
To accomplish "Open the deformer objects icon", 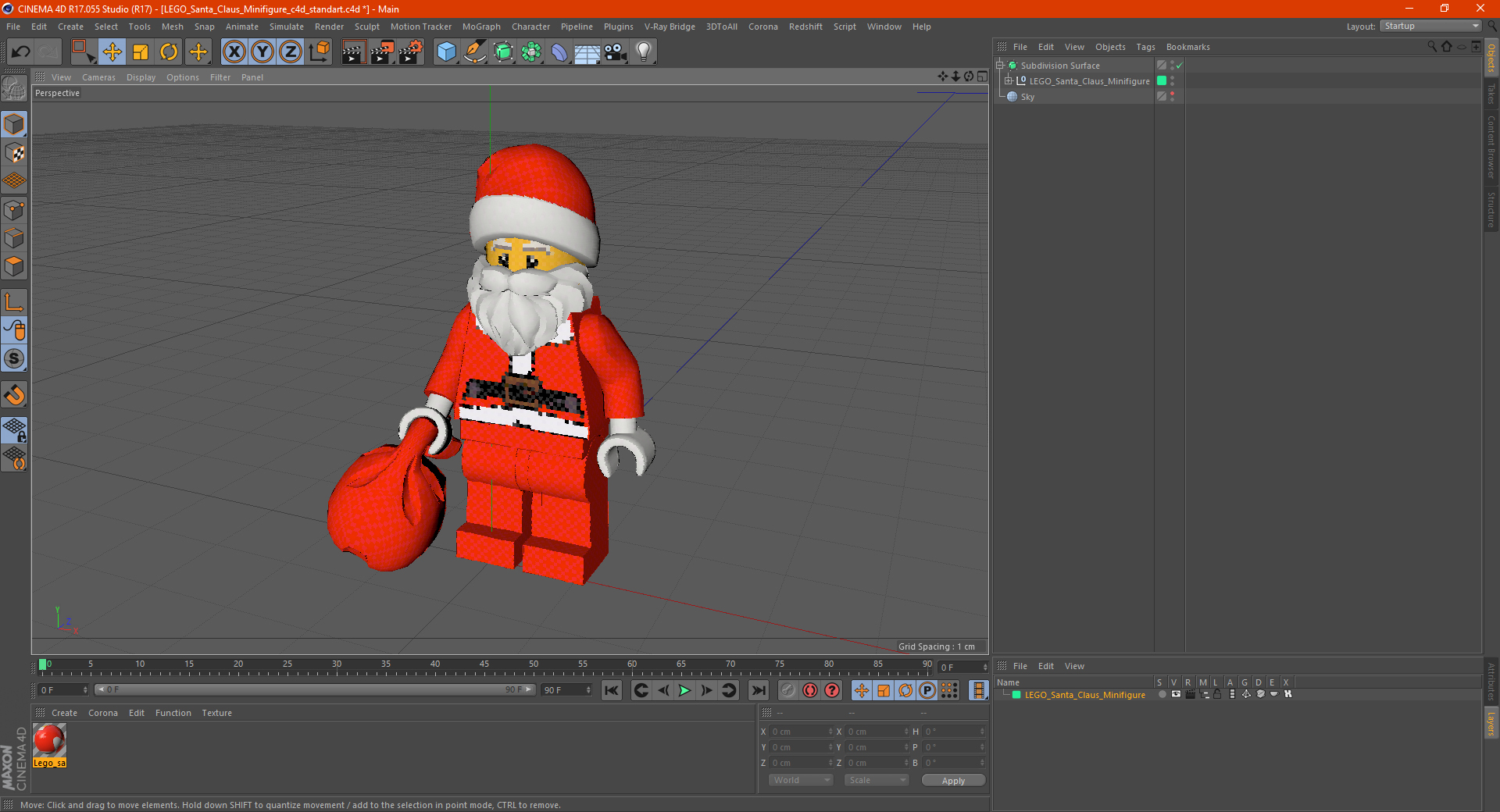I will (x=559, y=52).
